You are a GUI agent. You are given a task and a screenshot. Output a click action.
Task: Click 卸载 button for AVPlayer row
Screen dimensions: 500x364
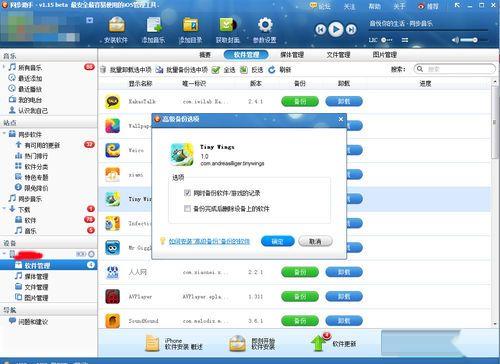[x=344, y=296]
